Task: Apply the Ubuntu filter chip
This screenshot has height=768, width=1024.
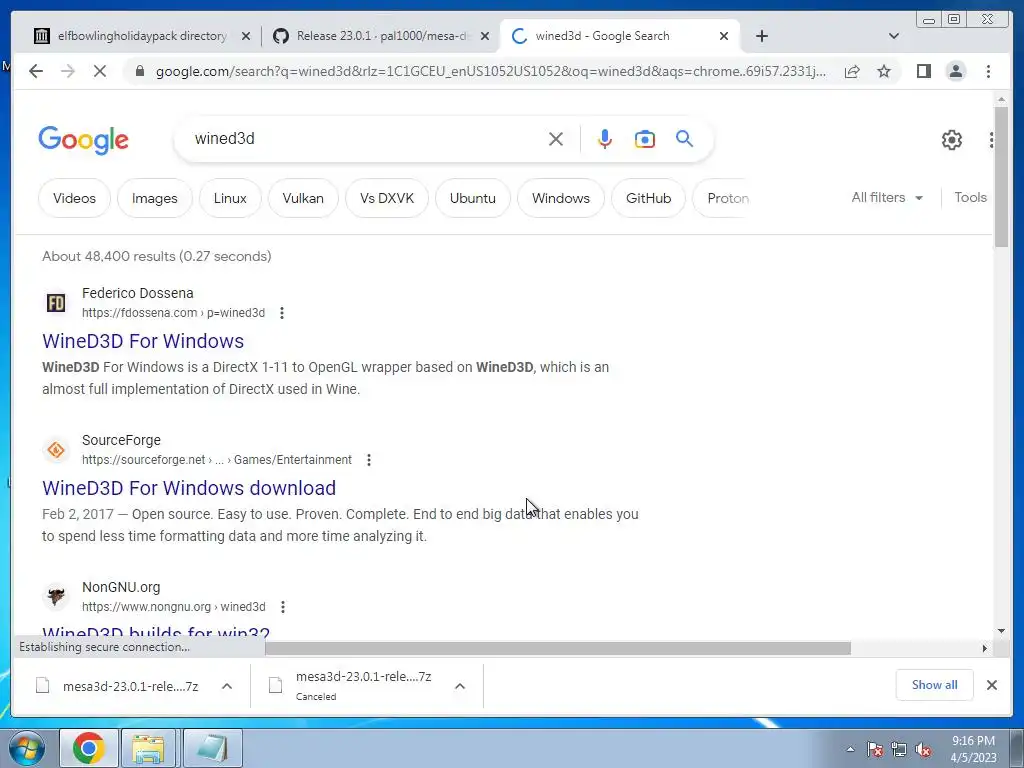Action: pyautogui.click(x=473, y=198)
